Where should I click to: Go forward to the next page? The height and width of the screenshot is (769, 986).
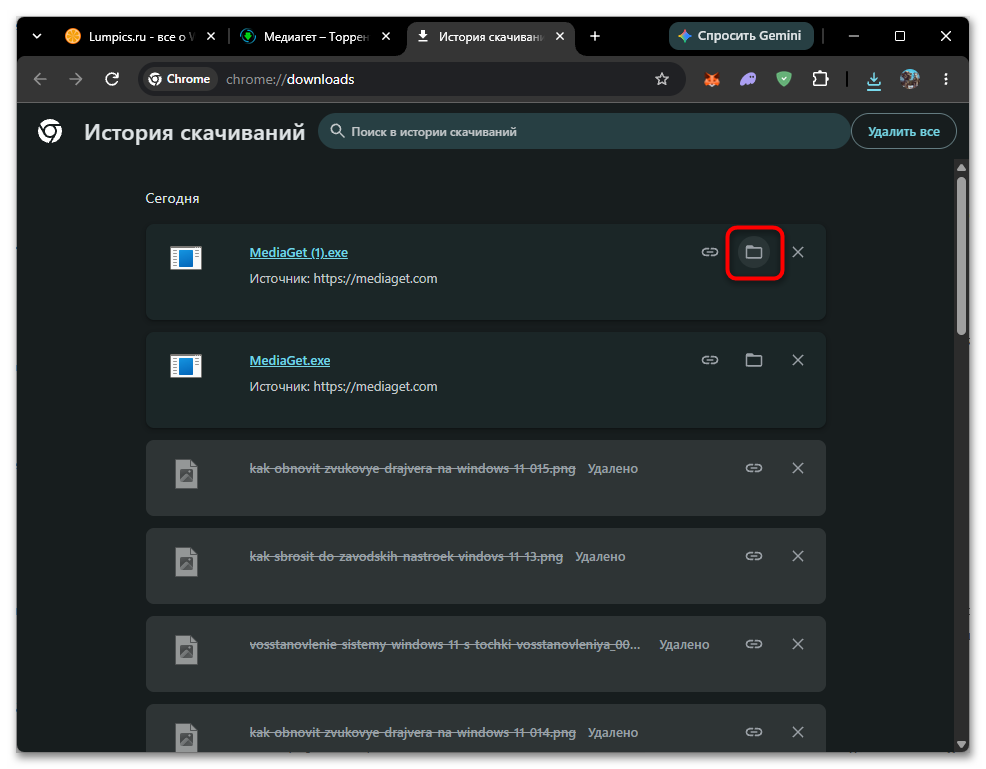[x=76, y=79]
